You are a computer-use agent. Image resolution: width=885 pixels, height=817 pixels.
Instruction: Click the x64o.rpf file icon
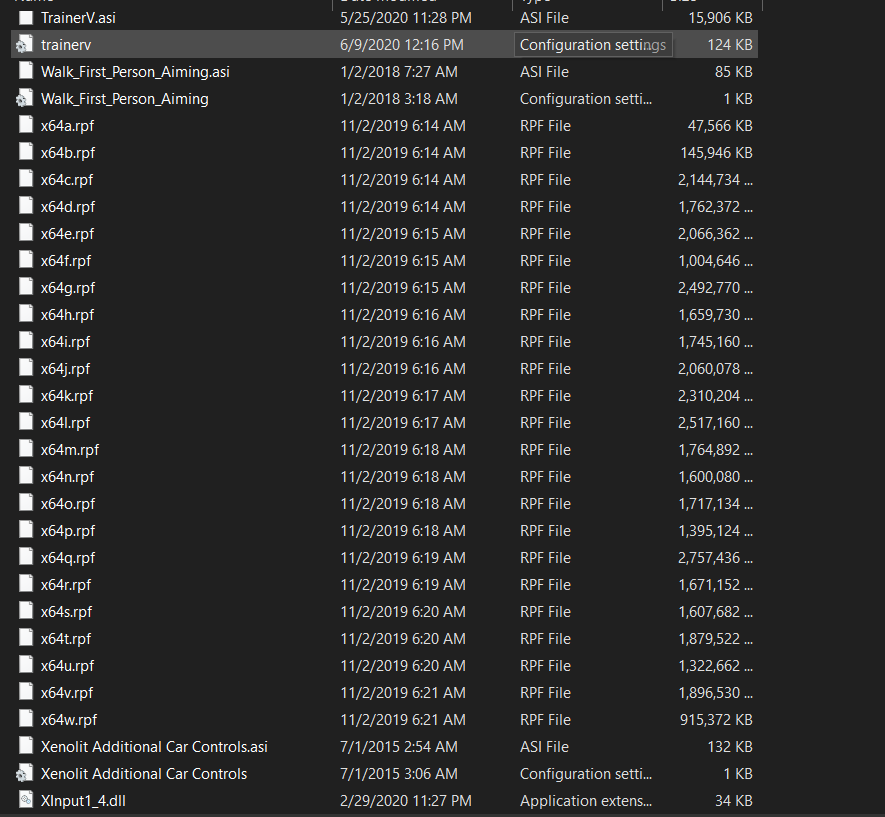click(x=26, y=503)
